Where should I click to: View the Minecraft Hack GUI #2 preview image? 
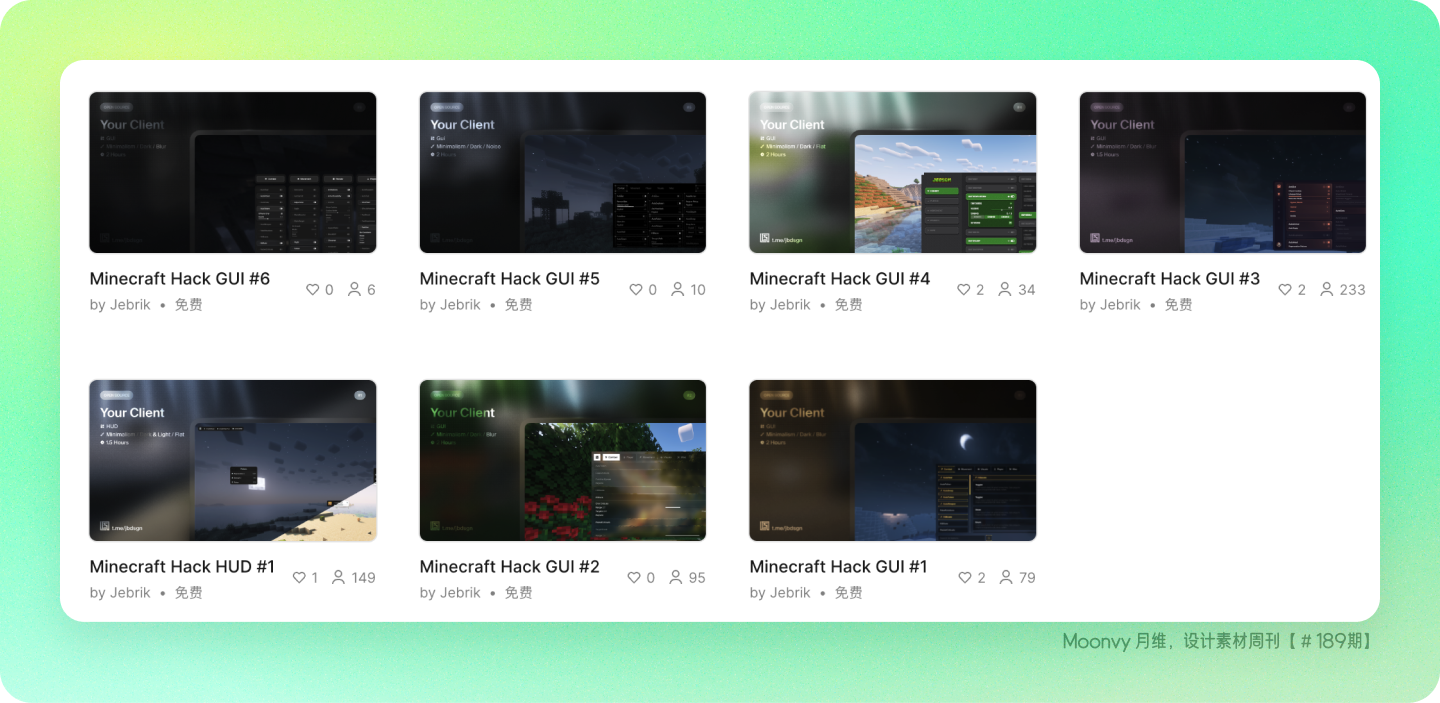[562, 460]
